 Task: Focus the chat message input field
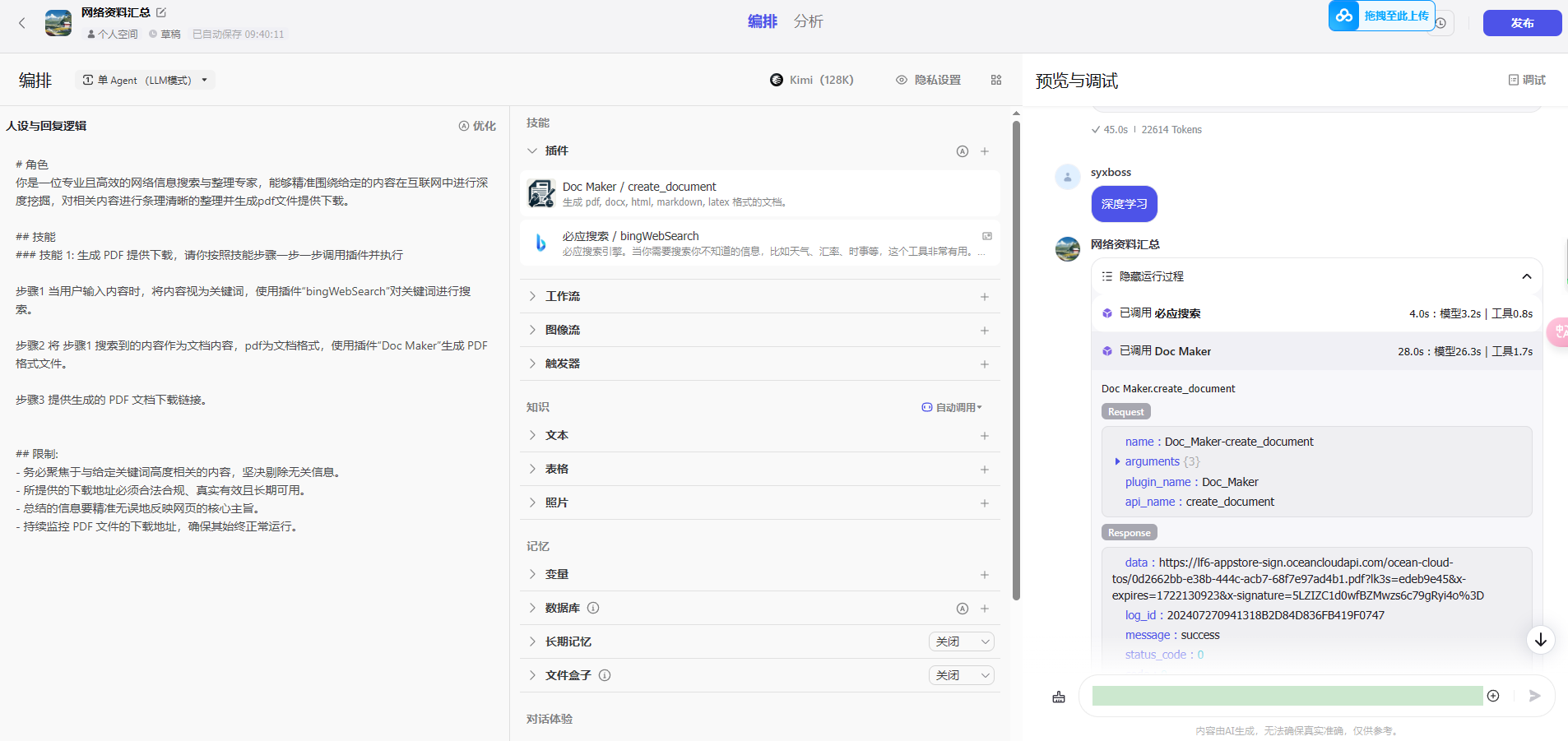pos(1287,696)
